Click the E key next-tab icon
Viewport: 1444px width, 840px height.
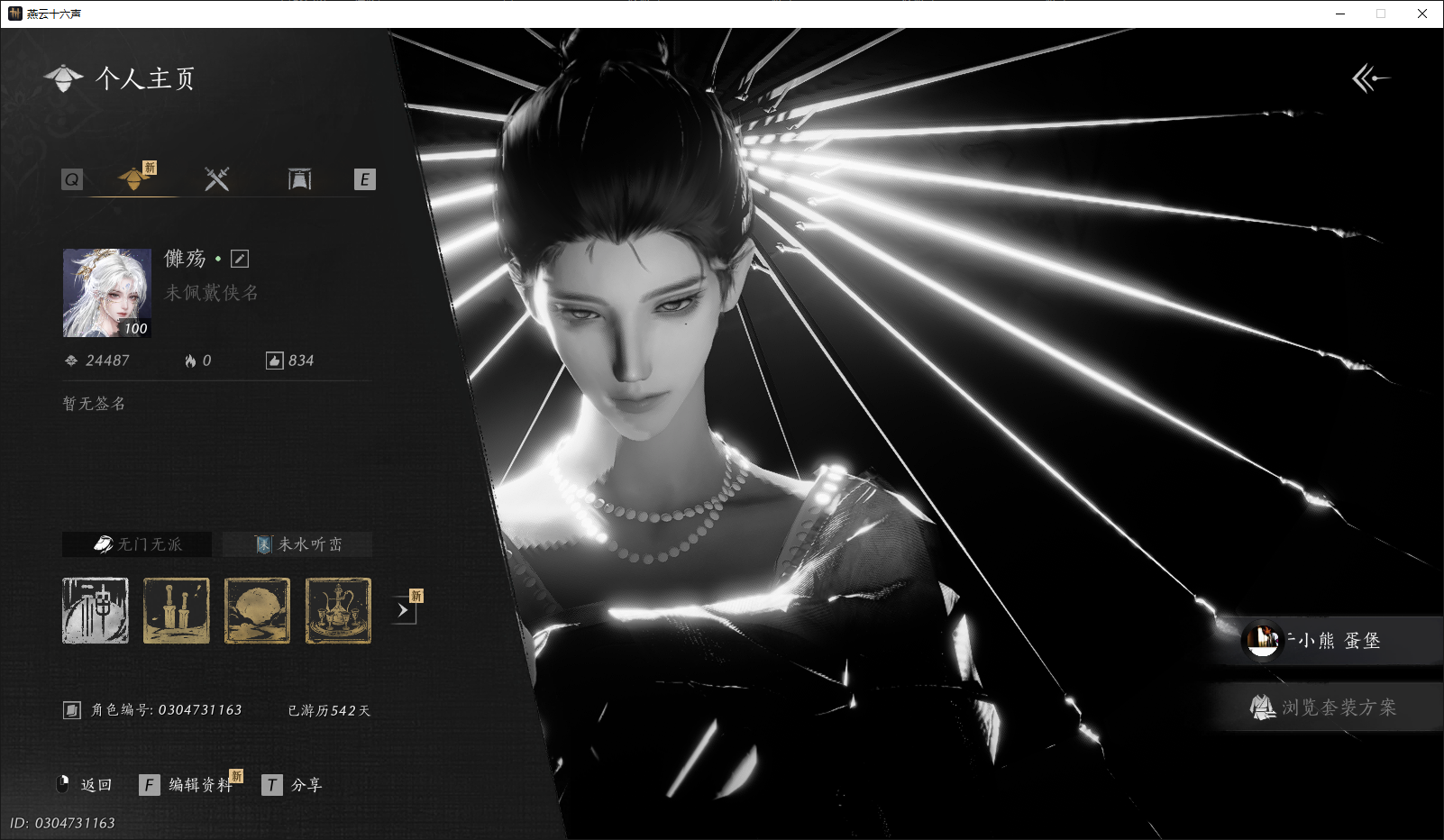click(x=364, y=179)
